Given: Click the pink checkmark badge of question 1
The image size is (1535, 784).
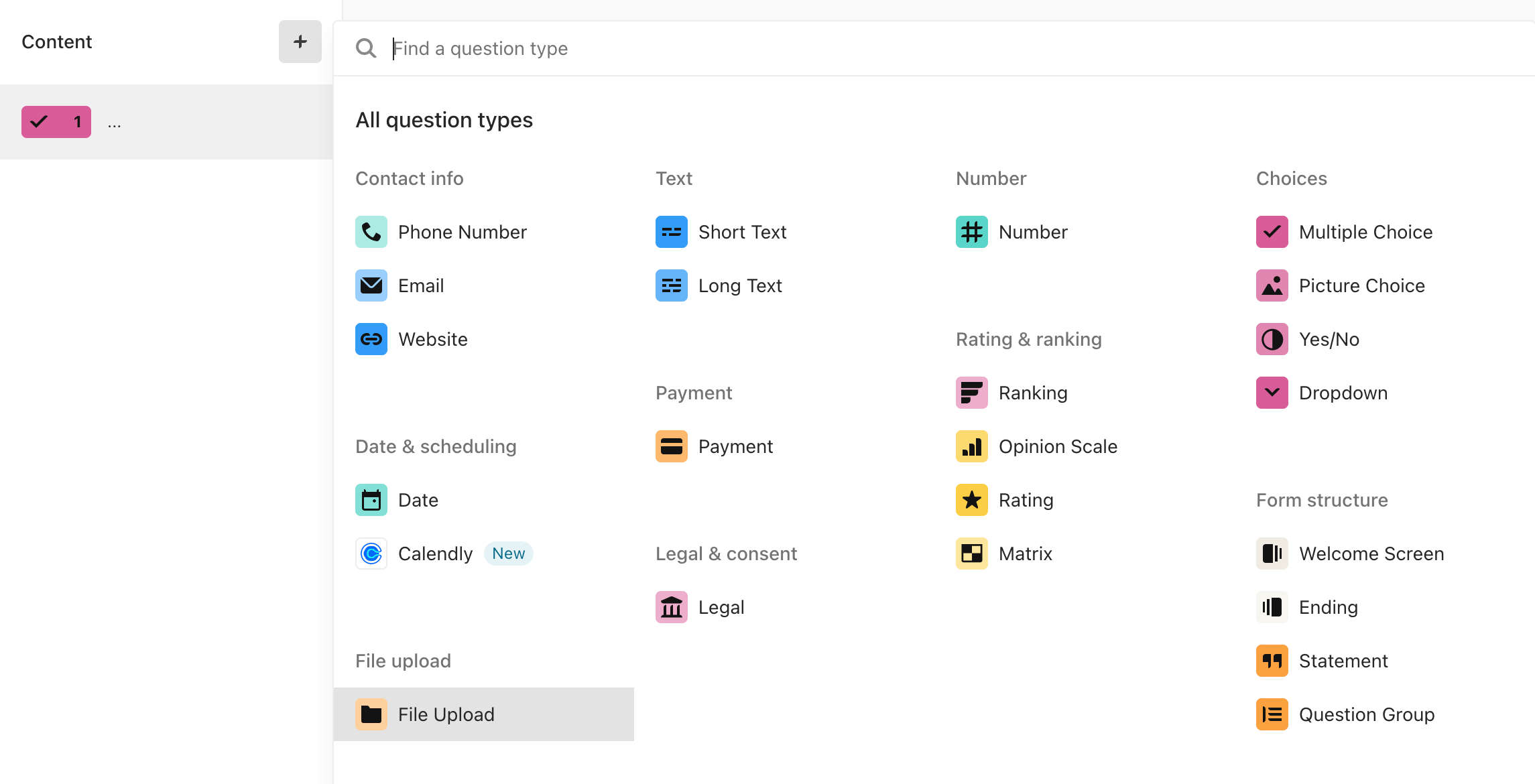Looking at the screenshot, I should tap(56, 122).
